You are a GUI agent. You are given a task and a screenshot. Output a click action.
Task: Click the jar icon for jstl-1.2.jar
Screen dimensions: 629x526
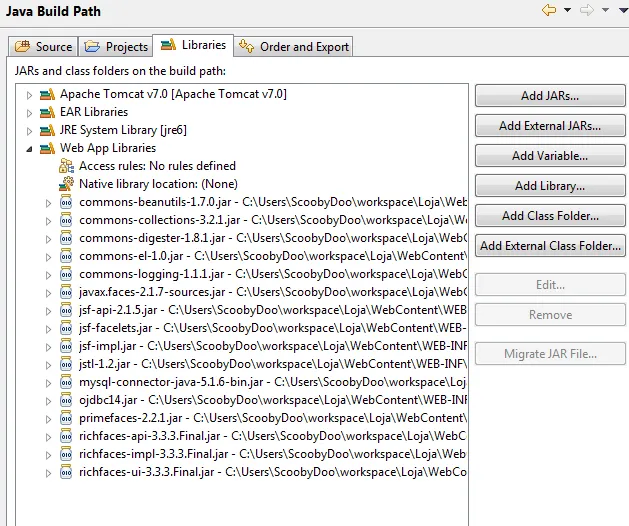[66, 364]
